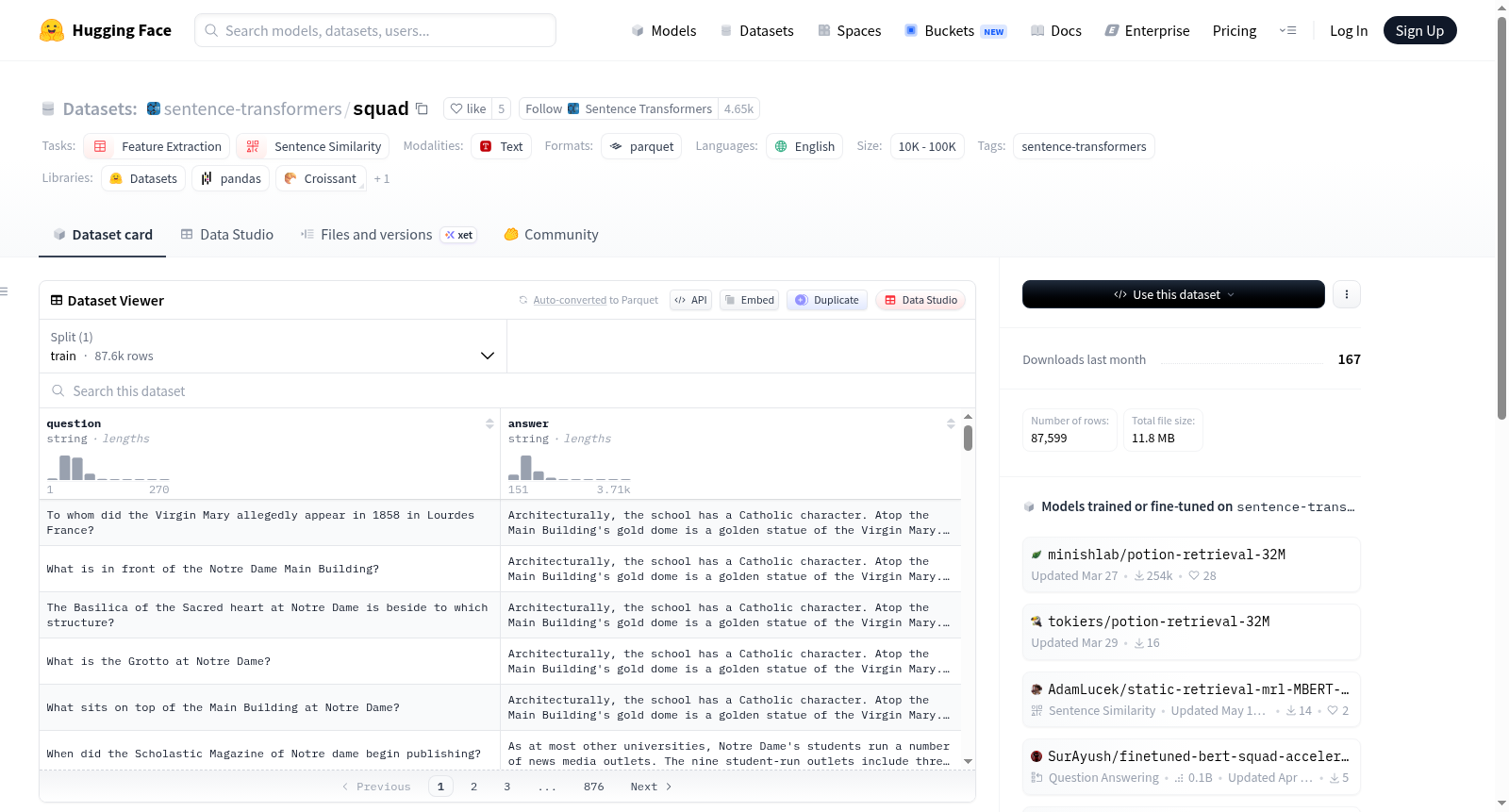1509x812 pixels.
Task: Open the Community tab
Action: (x=552, y=235)
